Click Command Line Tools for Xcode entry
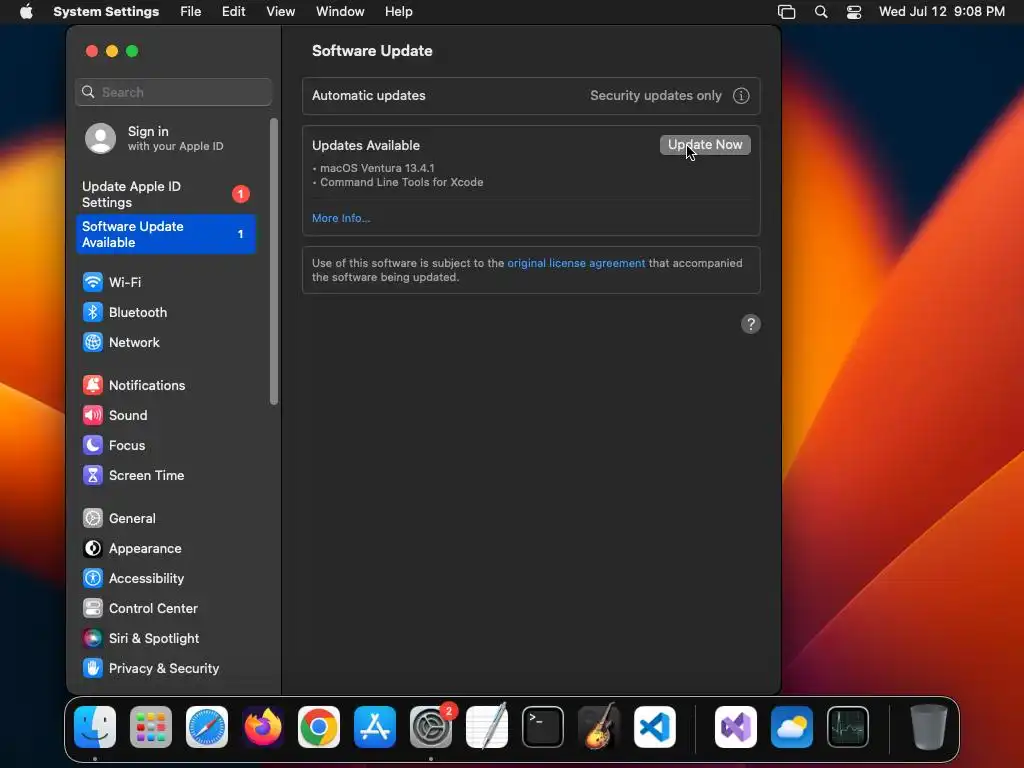The height and width of the screenshot is (768, 1024). click(x=402, y=182)
